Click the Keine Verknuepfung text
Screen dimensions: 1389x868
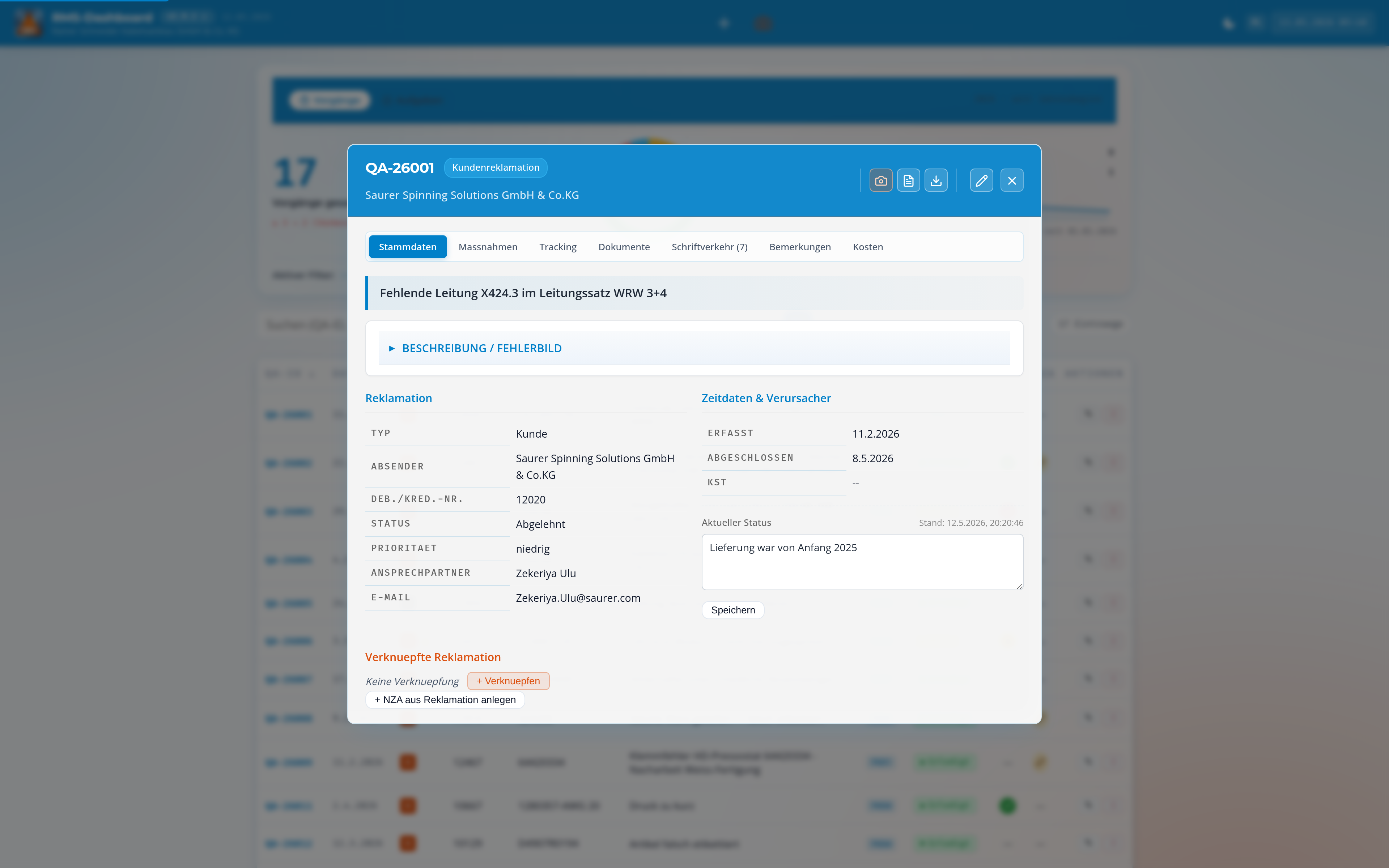[412, 681]
